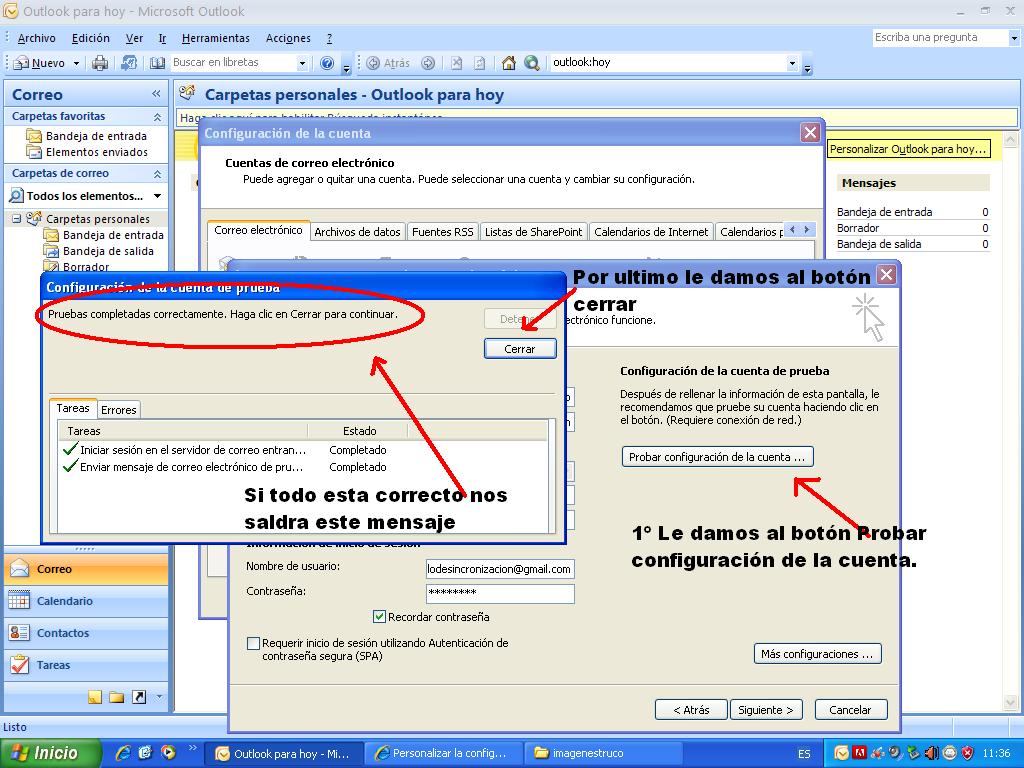The height and width of the screenshot is (768, 1024).
Task: Click the red security shield tray icon
Action: click(968, 753)
